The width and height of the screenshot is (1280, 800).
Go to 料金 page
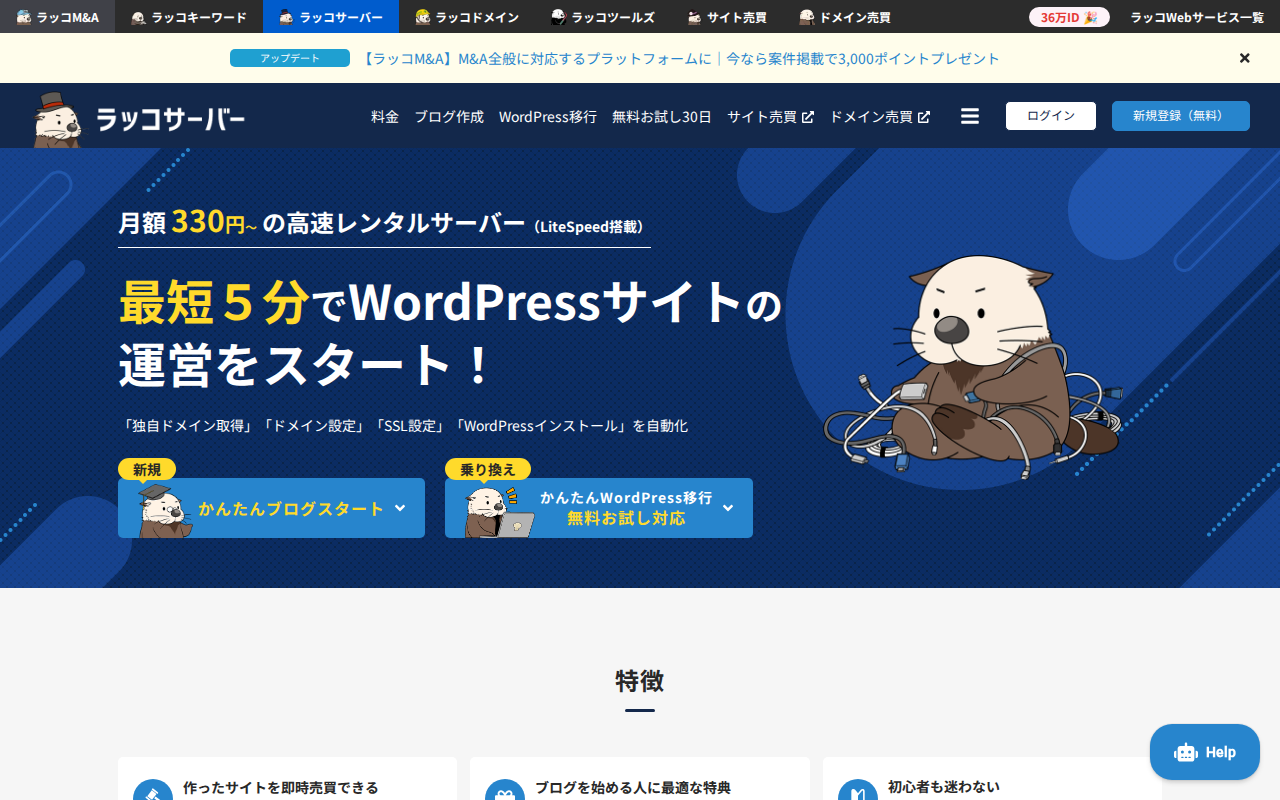[385, 117]
